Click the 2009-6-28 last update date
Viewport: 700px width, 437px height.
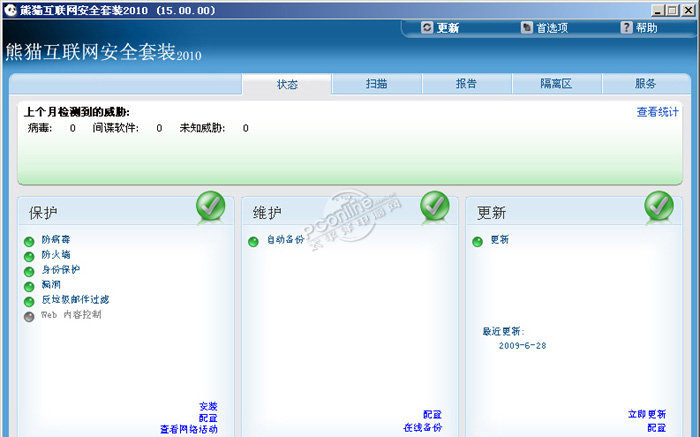[x=522, y=345]
